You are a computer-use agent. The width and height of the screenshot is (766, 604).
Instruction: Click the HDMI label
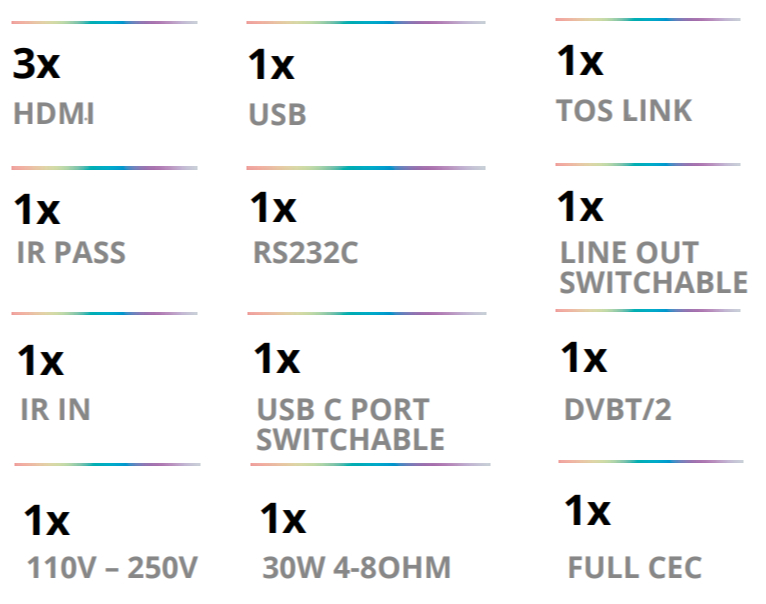(54, 114)
